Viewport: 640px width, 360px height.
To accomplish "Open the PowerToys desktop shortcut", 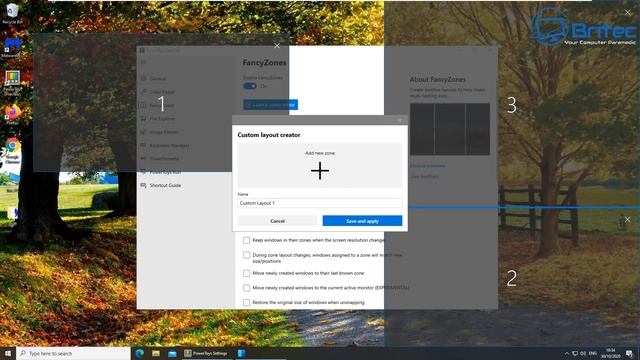I will click(12, 83).
